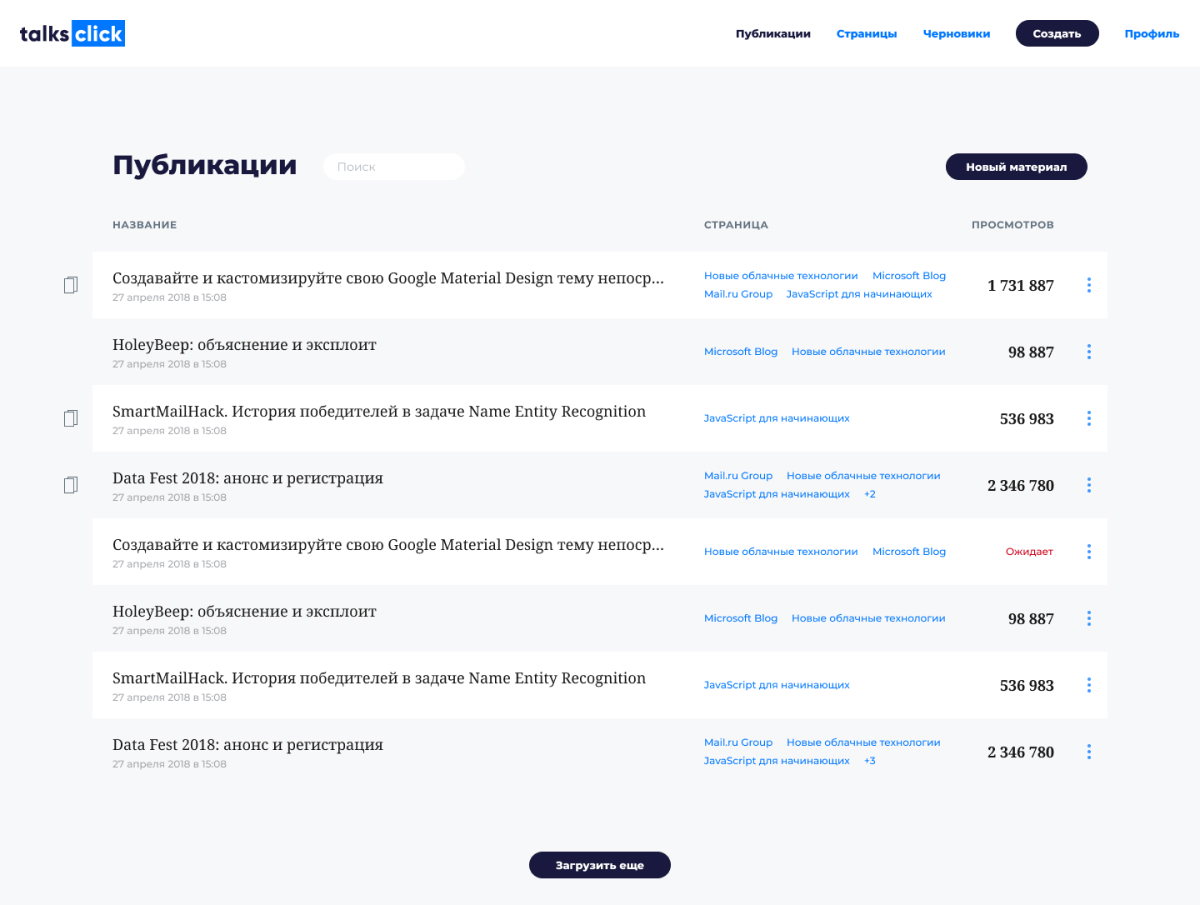Click 2 346 780 views in the +3 row
The height and width of the screenshot is (905, 1200).
pos(1020,753)
